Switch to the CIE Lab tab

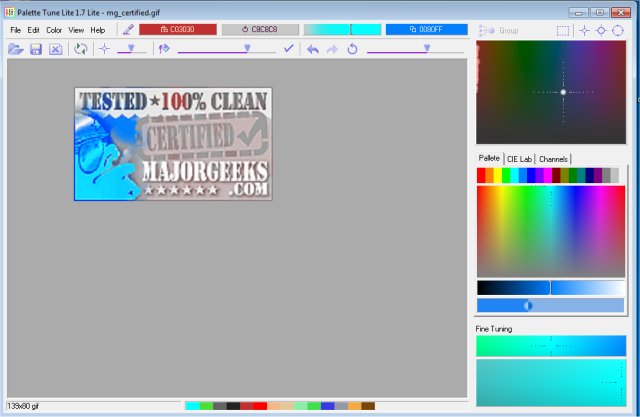tap(519, 159)
